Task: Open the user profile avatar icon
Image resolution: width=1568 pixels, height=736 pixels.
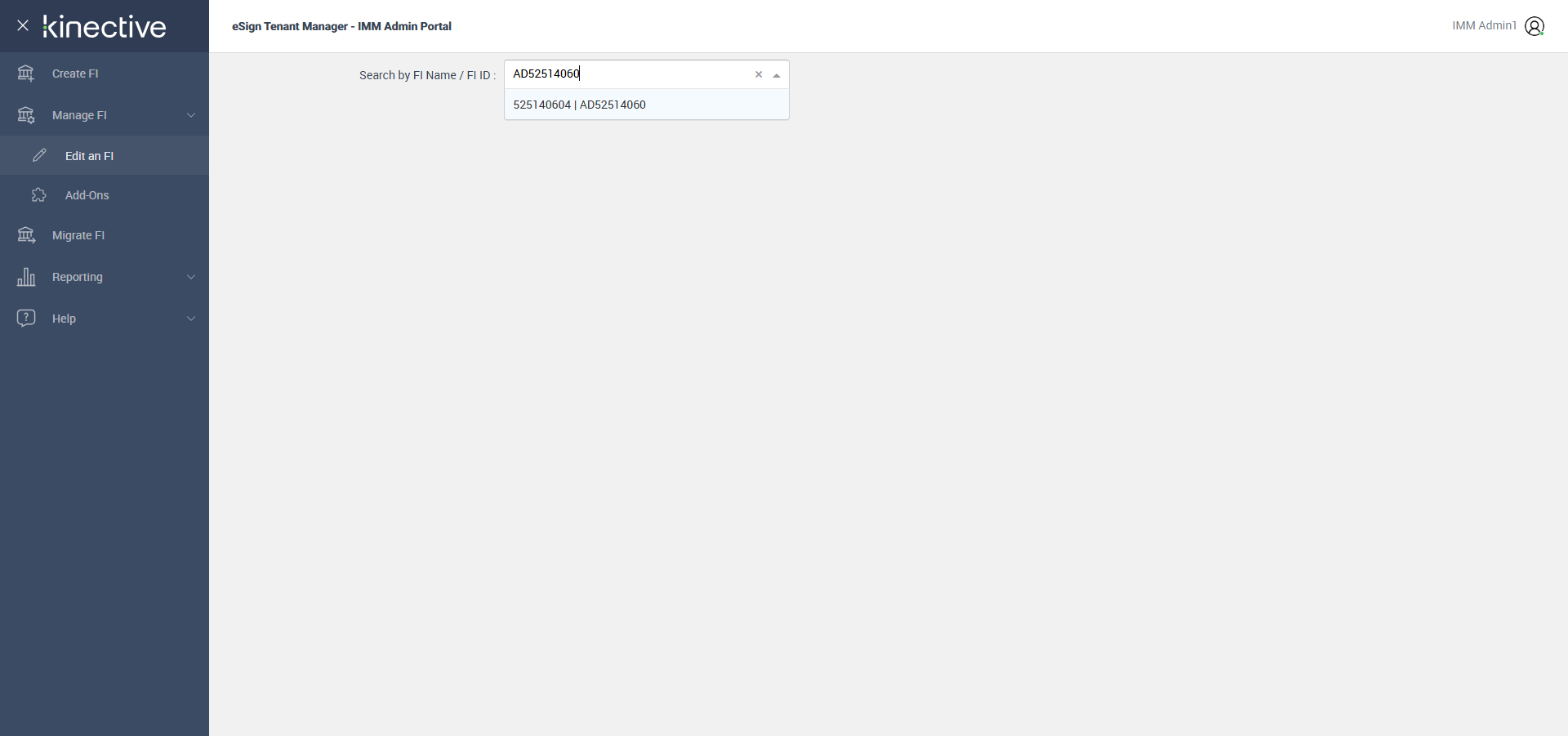Action: click(x=1535, y=26)
